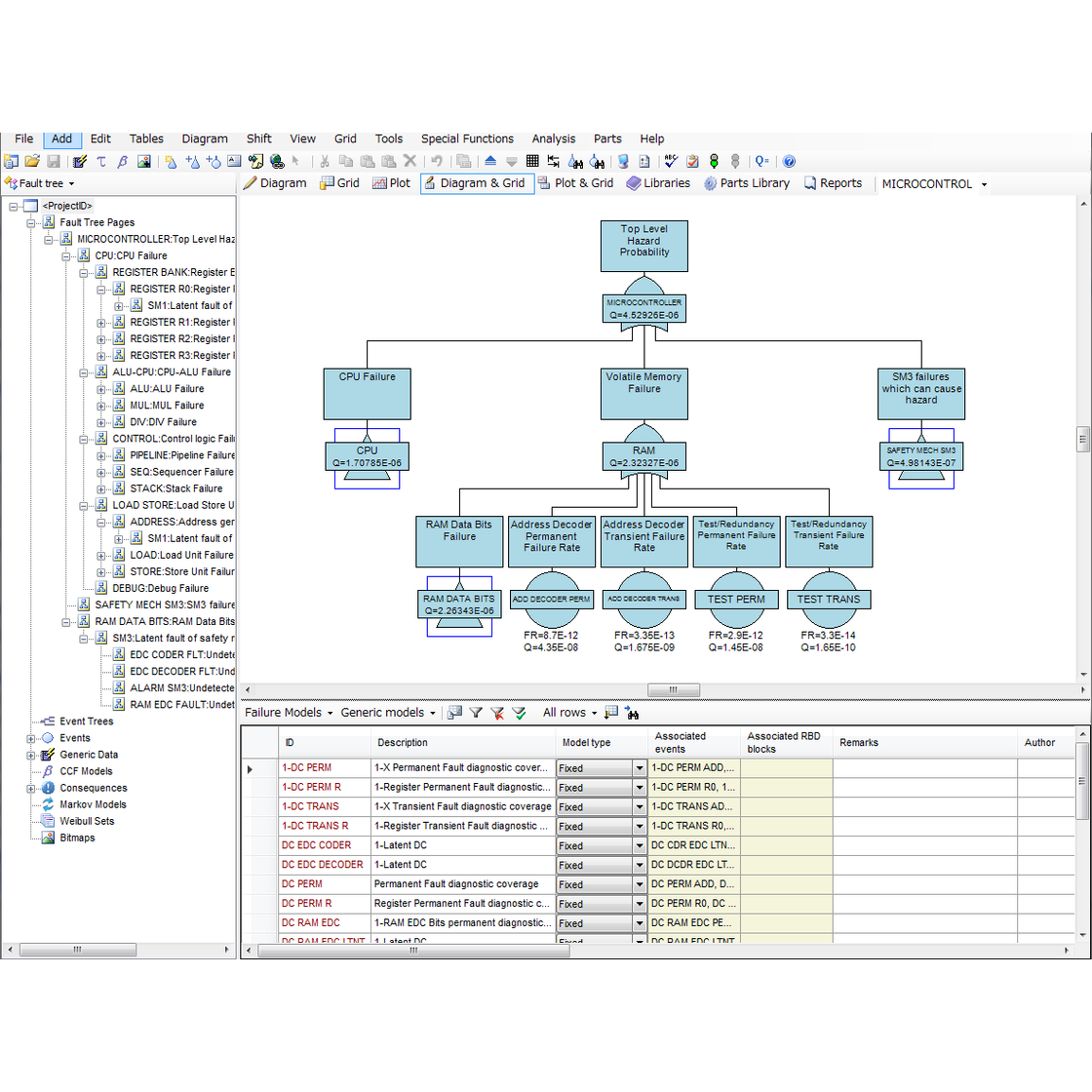This screenshot has height=1092, width=1092.
Task: Click the Paste toolbar icon
Action: (367, 161)
